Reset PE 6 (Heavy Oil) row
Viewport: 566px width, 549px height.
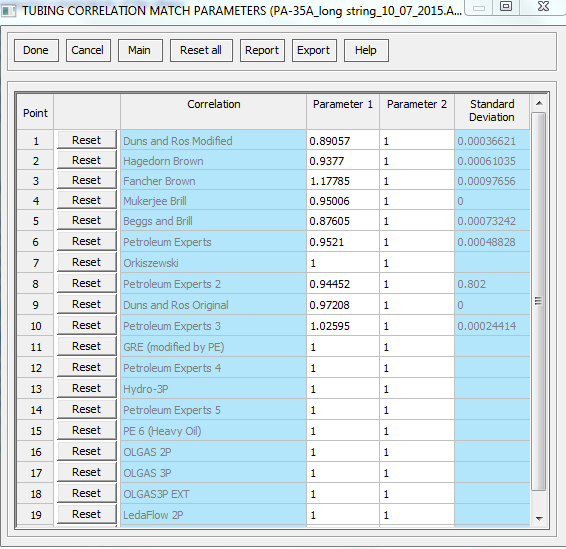click(x=87, y=430)
